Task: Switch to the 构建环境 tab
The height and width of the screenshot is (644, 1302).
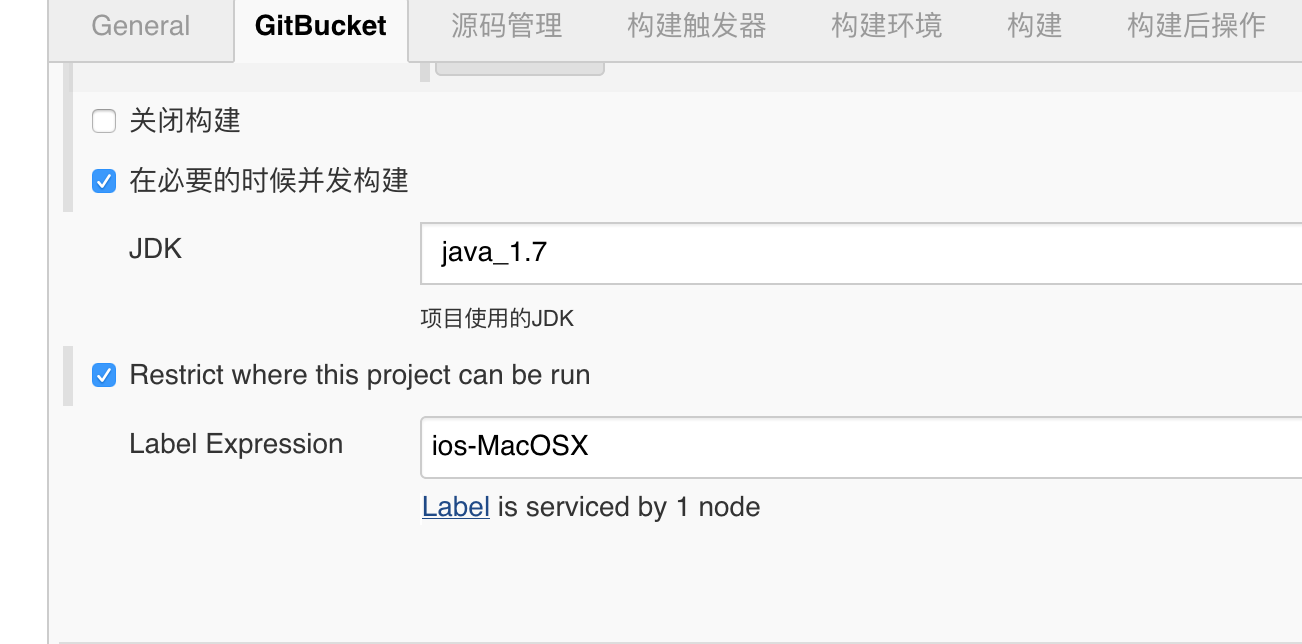Action: 886,26
